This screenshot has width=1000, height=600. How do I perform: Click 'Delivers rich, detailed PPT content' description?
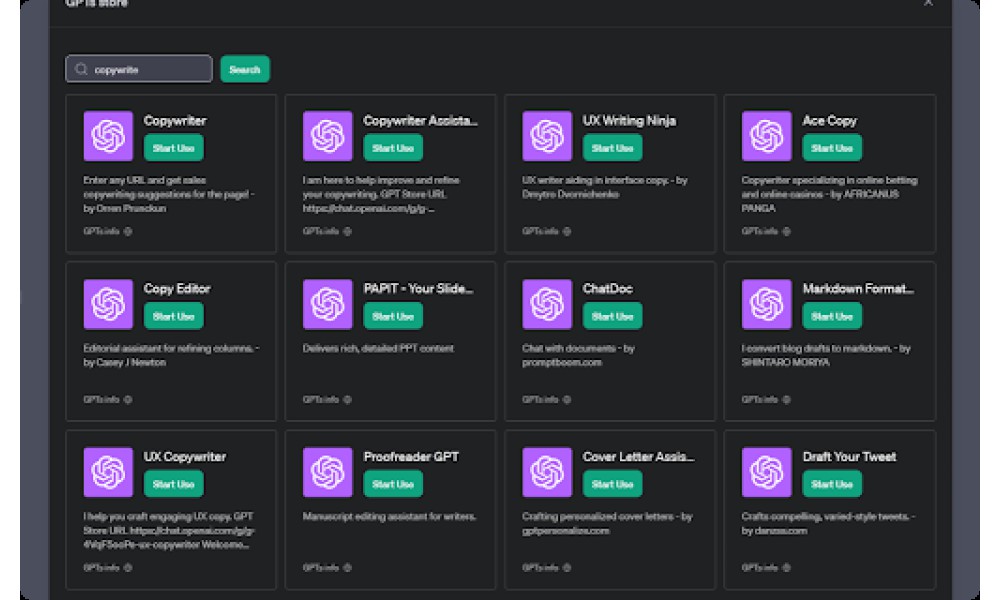[378, 348]
